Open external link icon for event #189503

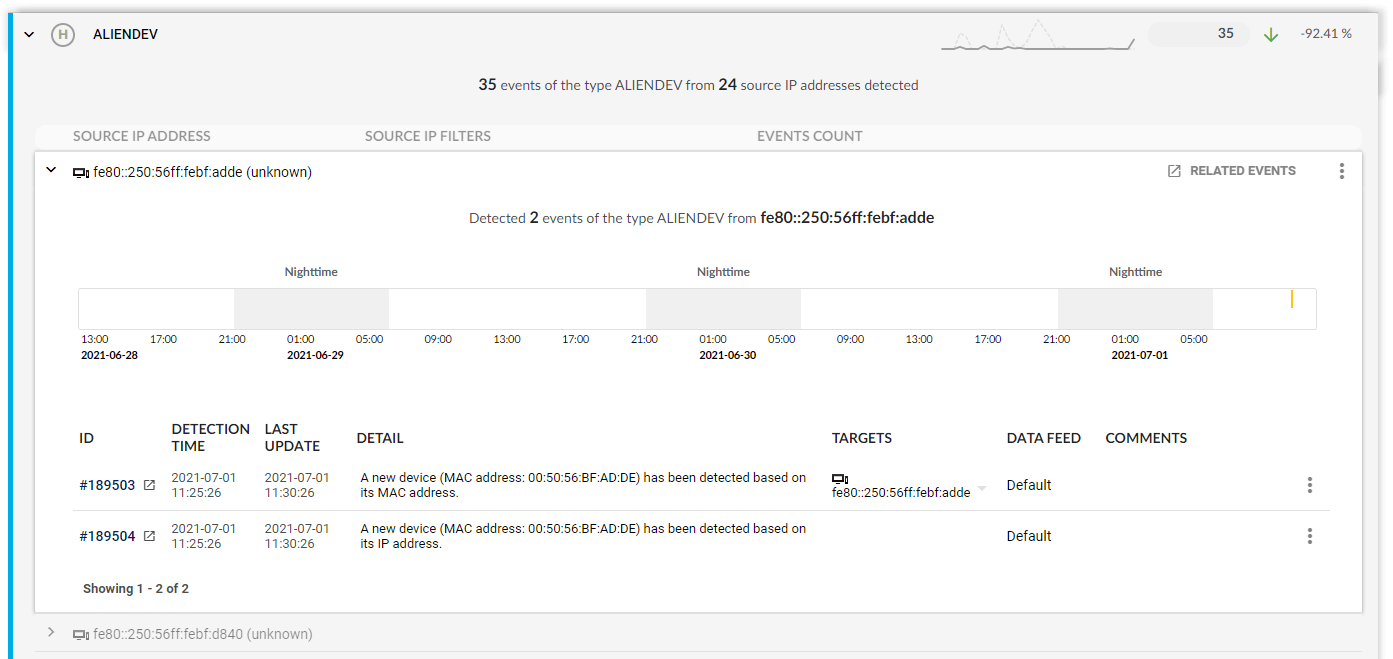tap(149, 485)
